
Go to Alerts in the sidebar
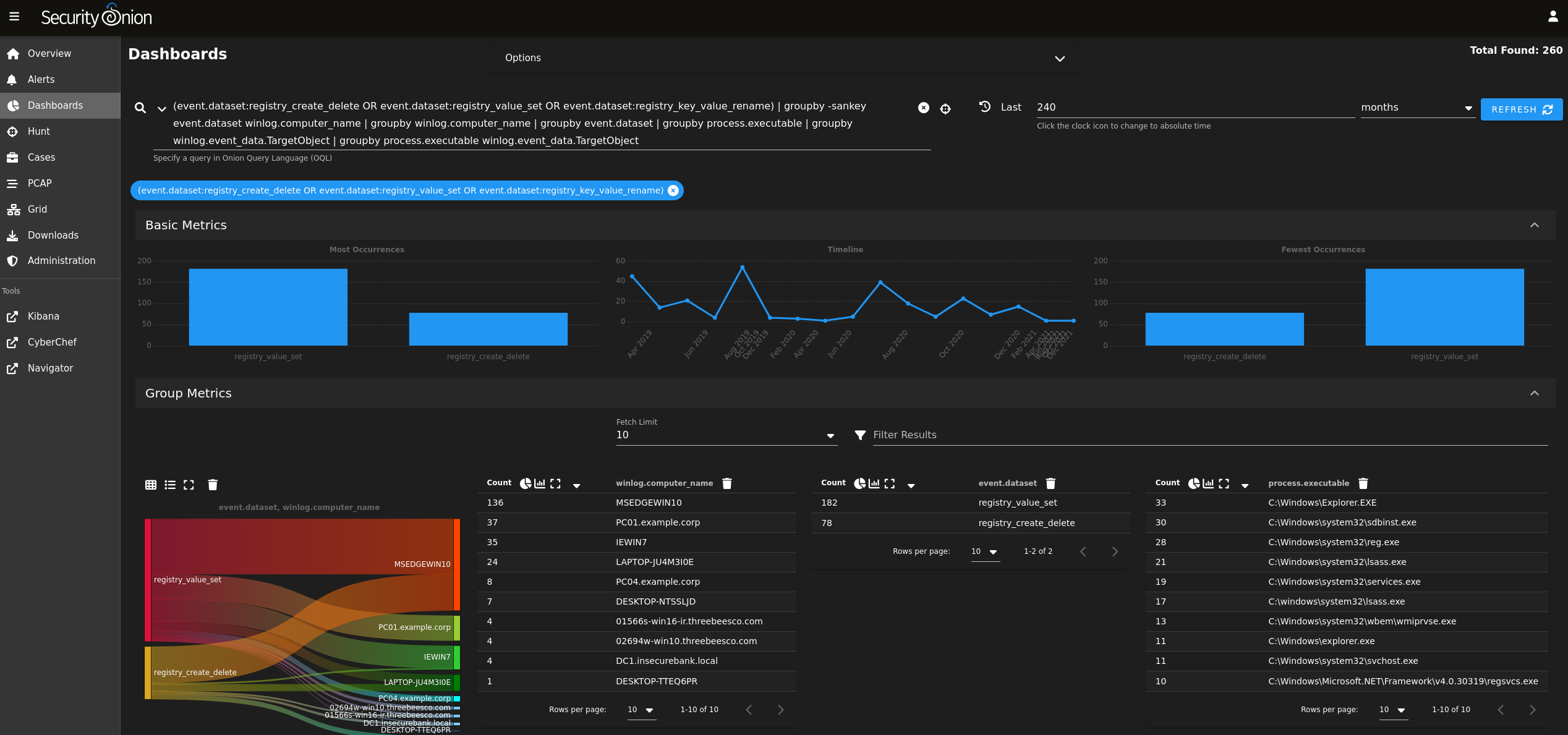(x=41, y=79)
